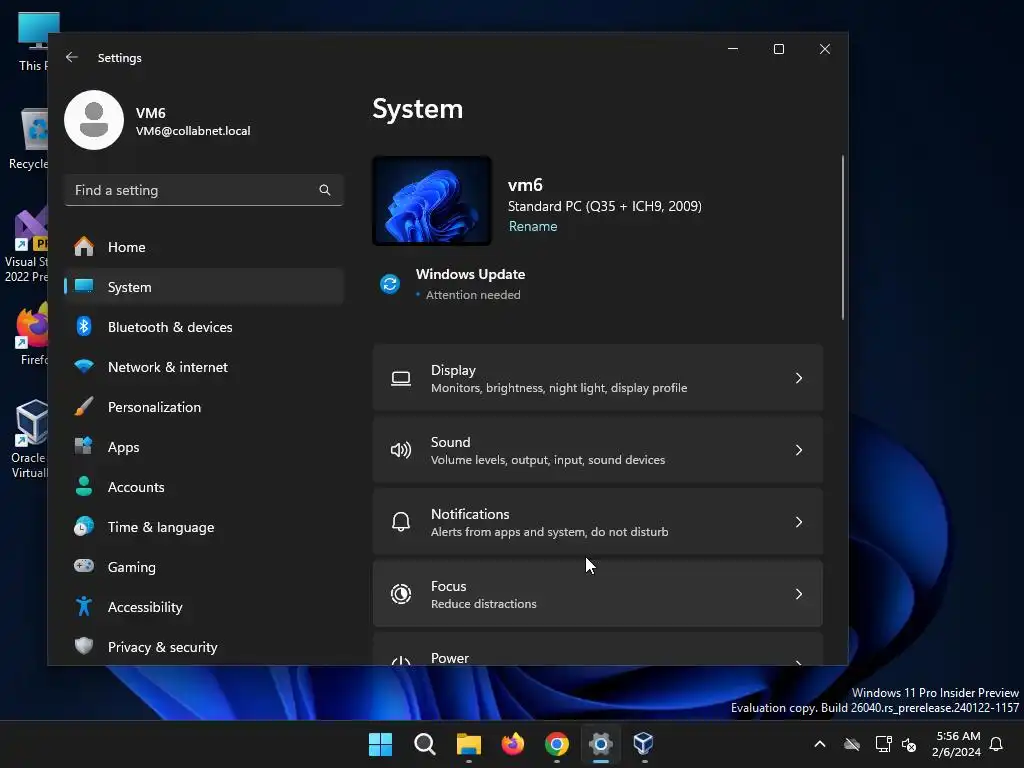1024x768 pixels.
Task: Open Focus Reduce distractions settings
Action: (x=598, y=594)
